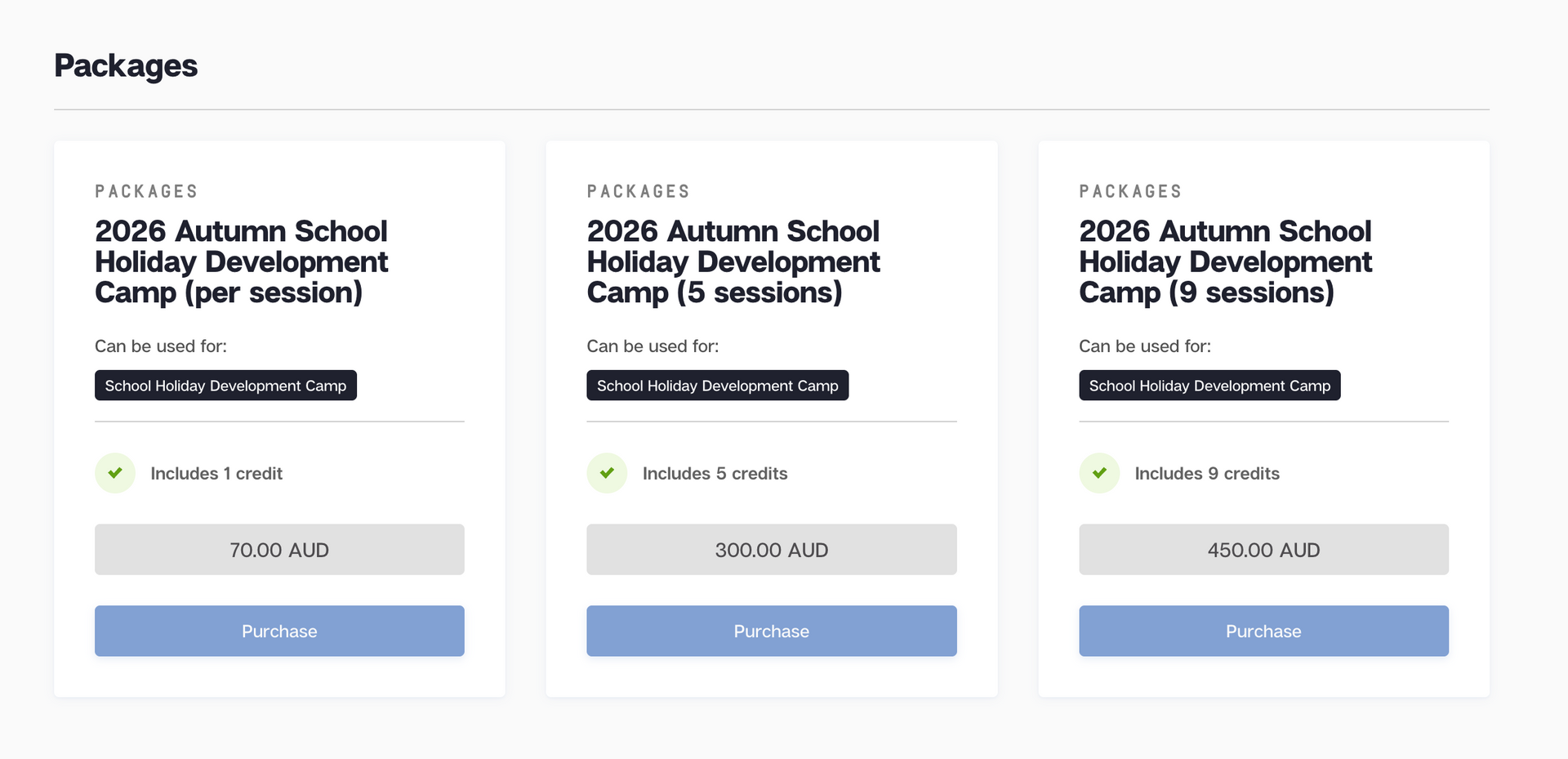Click green checkmark icon beside 'Includes 9 credits'
Viewport: 1568px width, 759px height.
point(1099,473)
